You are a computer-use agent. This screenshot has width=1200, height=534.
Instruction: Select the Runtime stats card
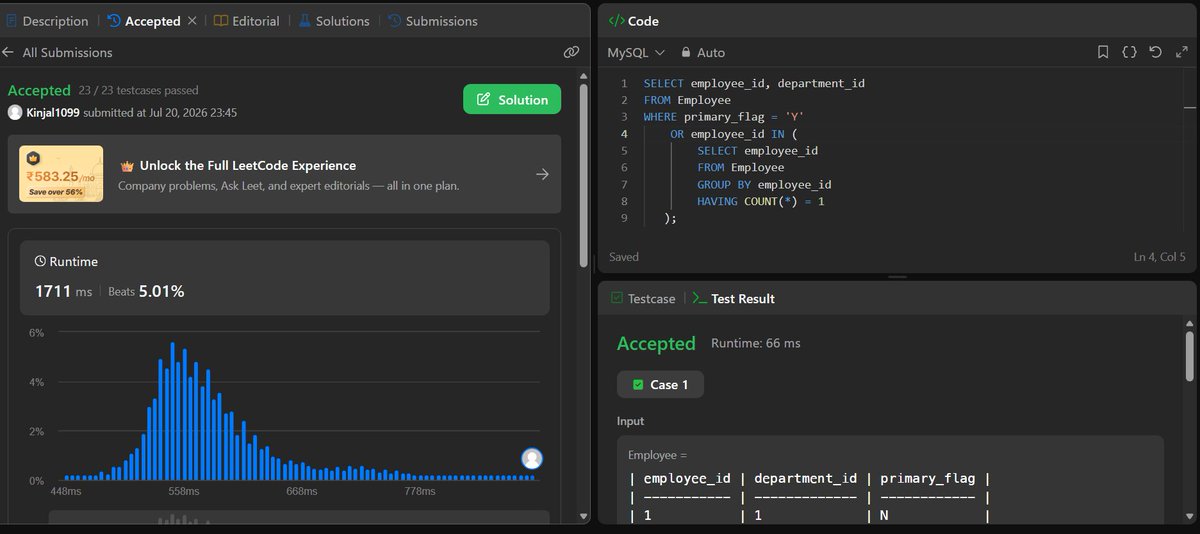(285, 278)
